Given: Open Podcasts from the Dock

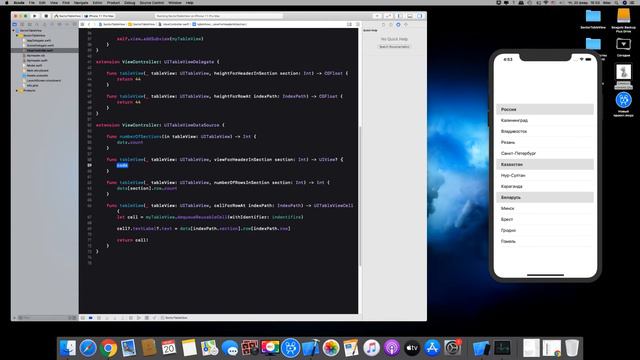Looking at the screenshot, I should click(392, 348).
